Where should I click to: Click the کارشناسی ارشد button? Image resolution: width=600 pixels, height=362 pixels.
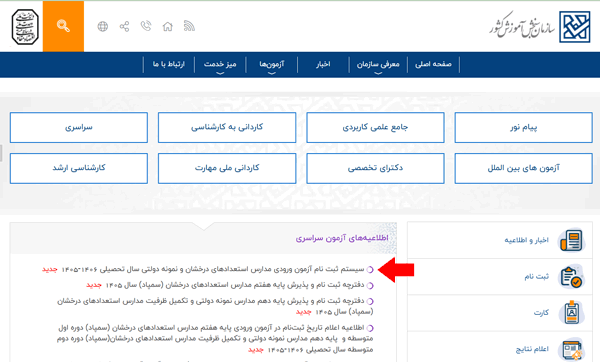(x=79, y=168)
